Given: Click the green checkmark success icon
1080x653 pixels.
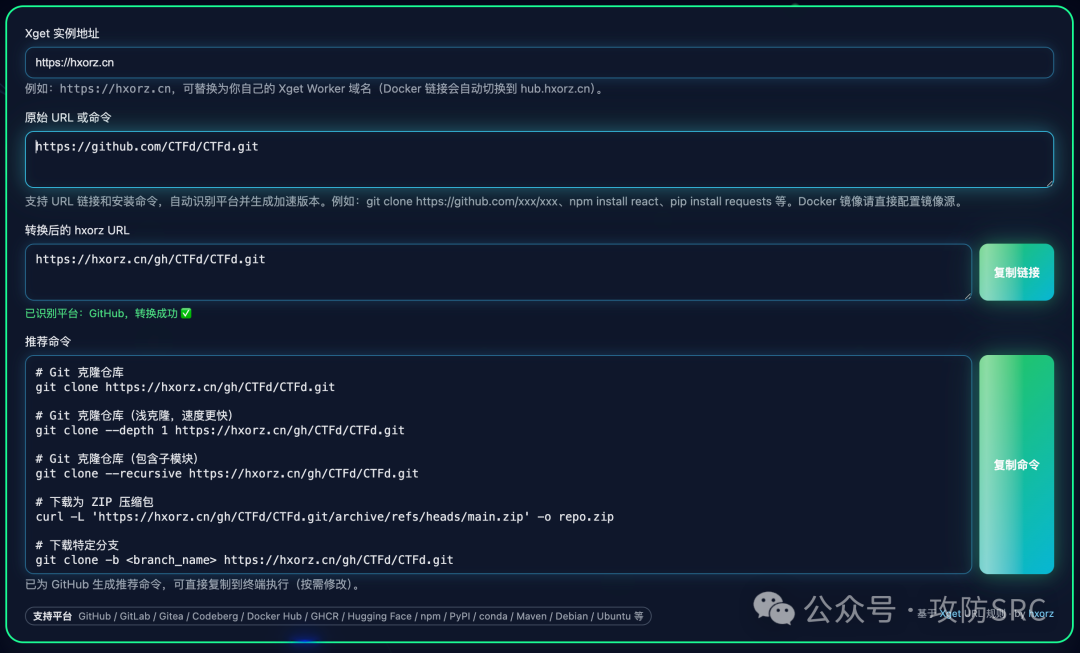Looking at the screenshot, I should (186, 313).
